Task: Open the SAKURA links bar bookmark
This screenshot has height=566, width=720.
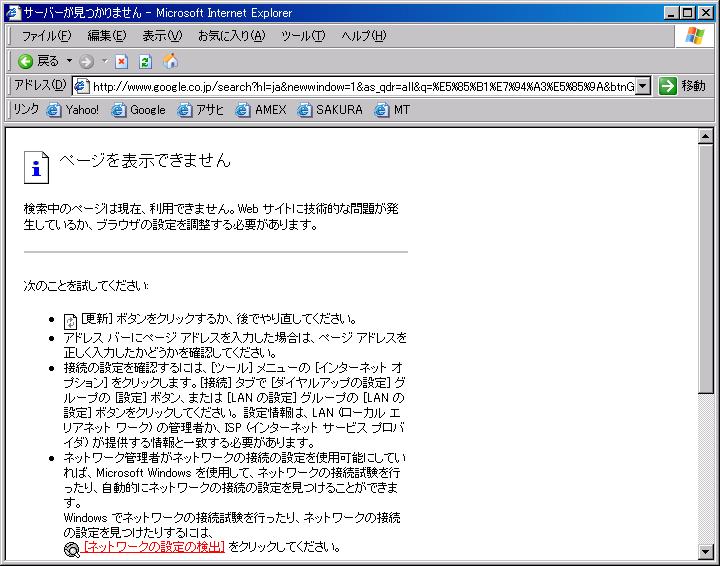Action: pos(330,110)
